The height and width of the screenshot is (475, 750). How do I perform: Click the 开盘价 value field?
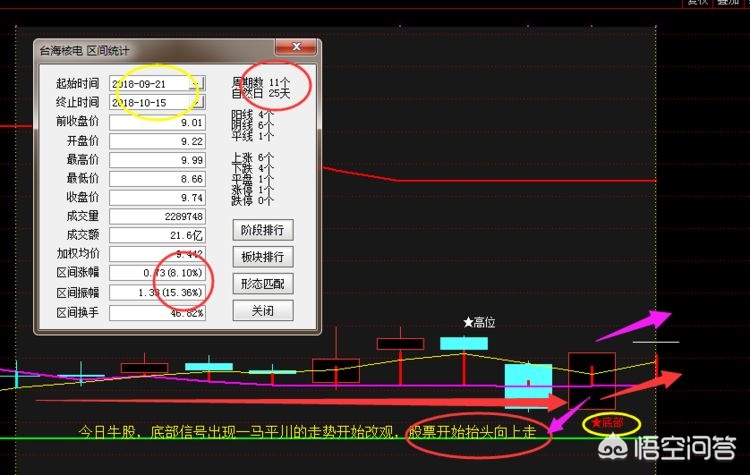click(x=157, y=141)
